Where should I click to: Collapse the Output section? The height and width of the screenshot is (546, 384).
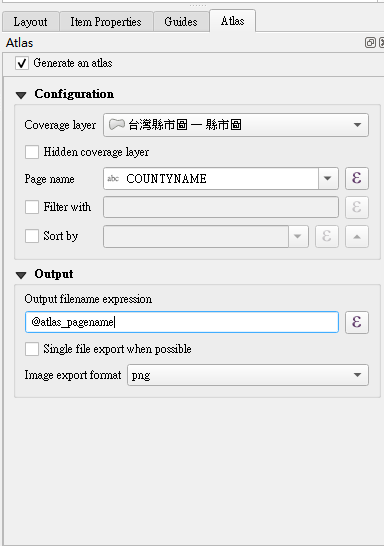click(21, 275)
